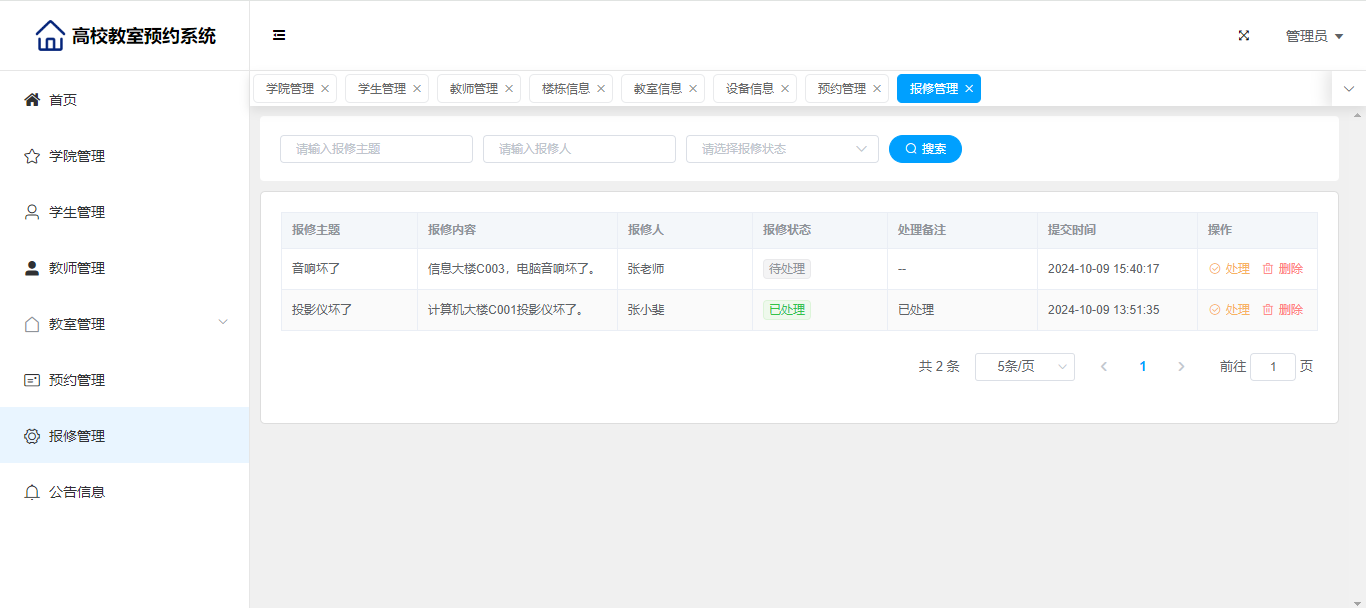Switch to the 预约管理 tab
The height and width of the screenshot is (608, 1366).
[841, 89]
